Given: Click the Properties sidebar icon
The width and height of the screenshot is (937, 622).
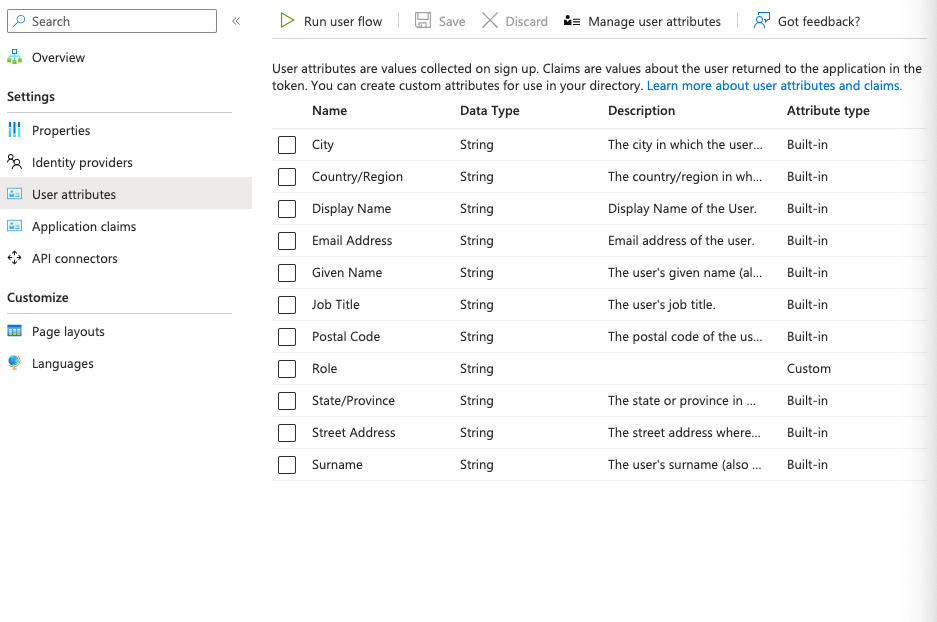Looking at the screenshot, I should (x=15, y=130).
